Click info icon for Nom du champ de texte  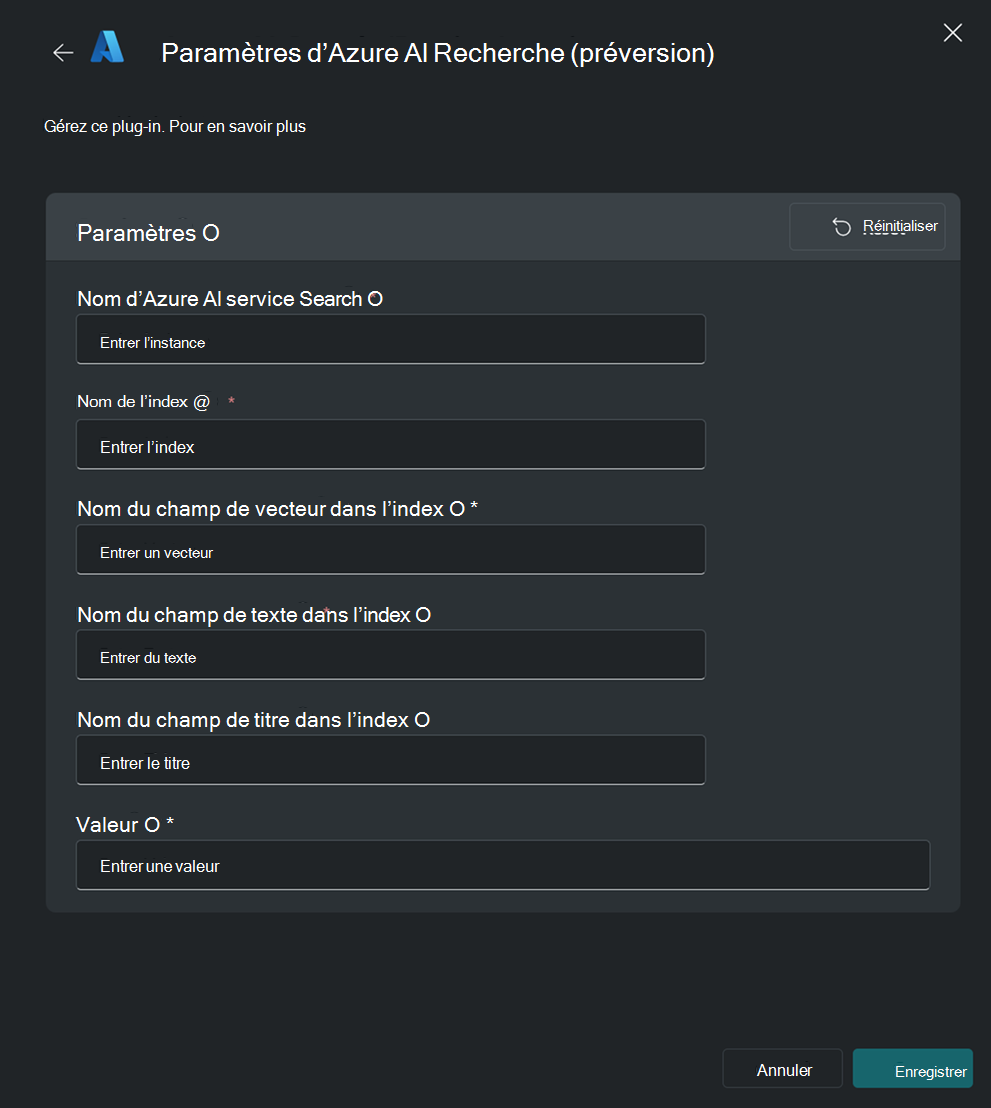click(x=422, y=615)
